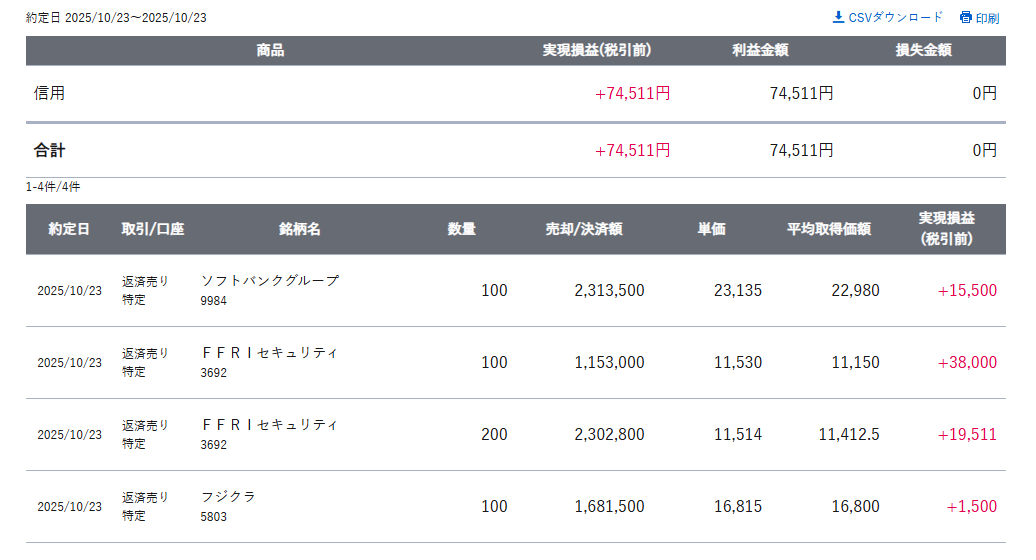Click the 利益金額 summary header

tap(760, 51)
